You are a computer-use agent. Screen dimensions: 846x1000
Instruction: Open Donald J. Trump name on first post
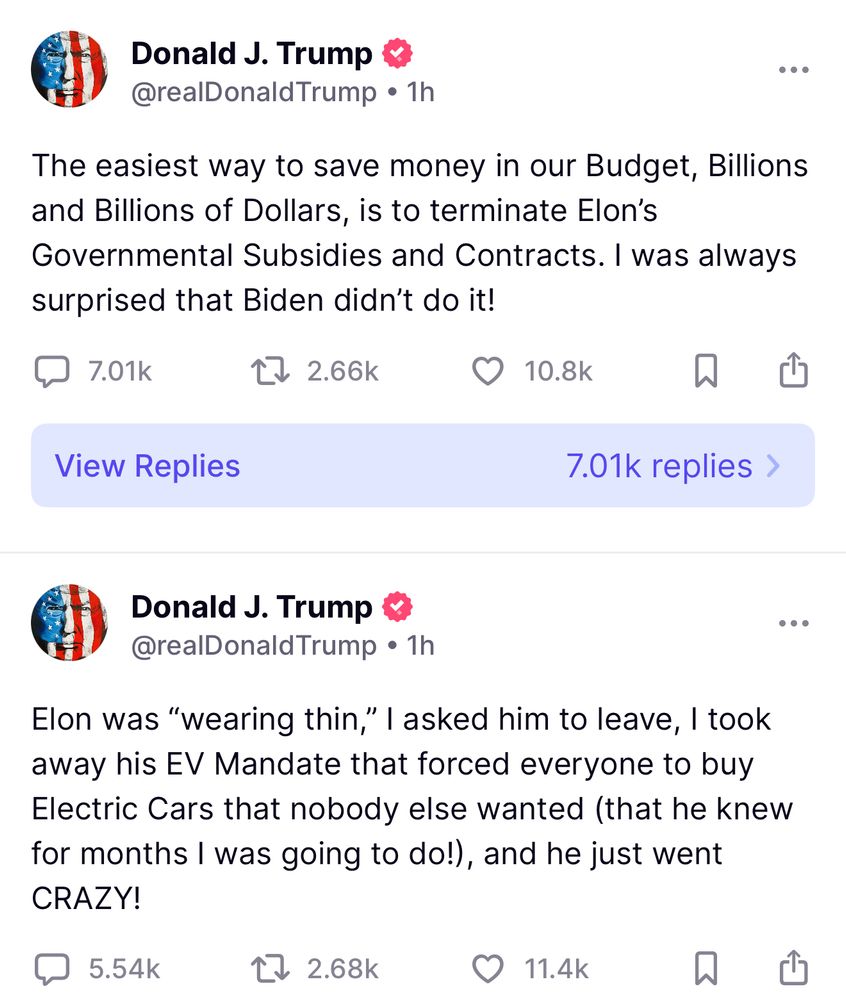pos(252,54)
